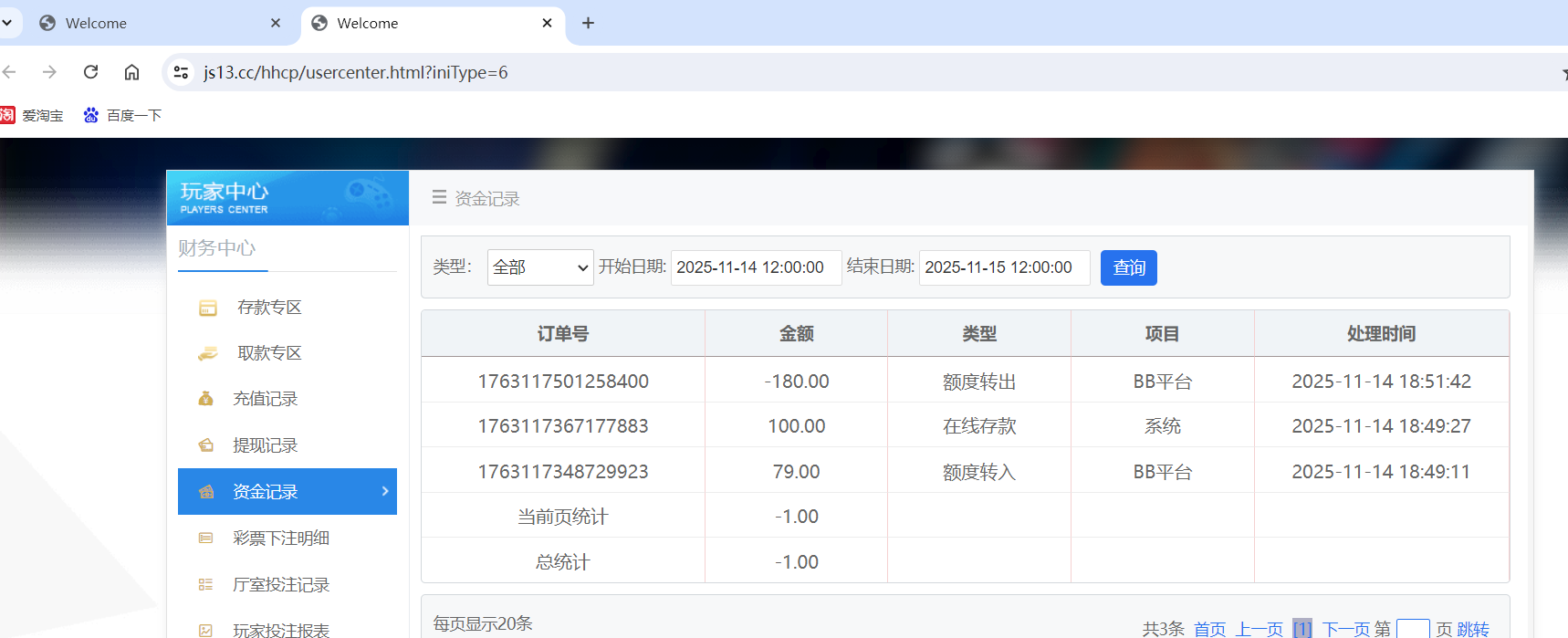The height and width of the screenshot is (638, 1568).
Task: Expand the chevron on 资金记录 item
Action: pos(385,491)
